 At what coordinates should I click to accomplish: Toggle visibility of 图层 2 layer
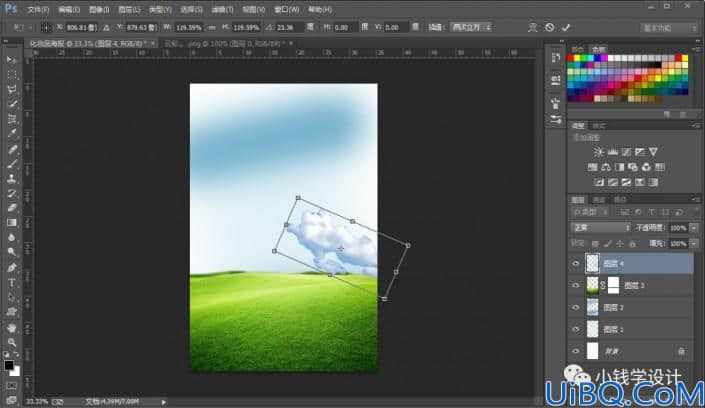coord(576,308)
